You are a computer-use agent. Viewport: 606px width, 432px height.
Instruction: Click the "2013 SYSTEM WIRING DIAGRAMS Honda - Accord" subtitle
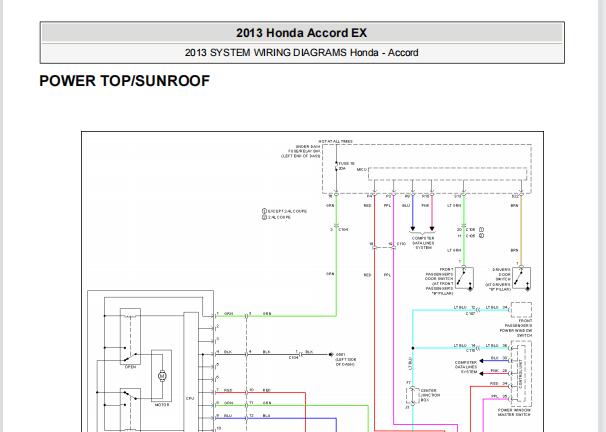pos(301,53)
